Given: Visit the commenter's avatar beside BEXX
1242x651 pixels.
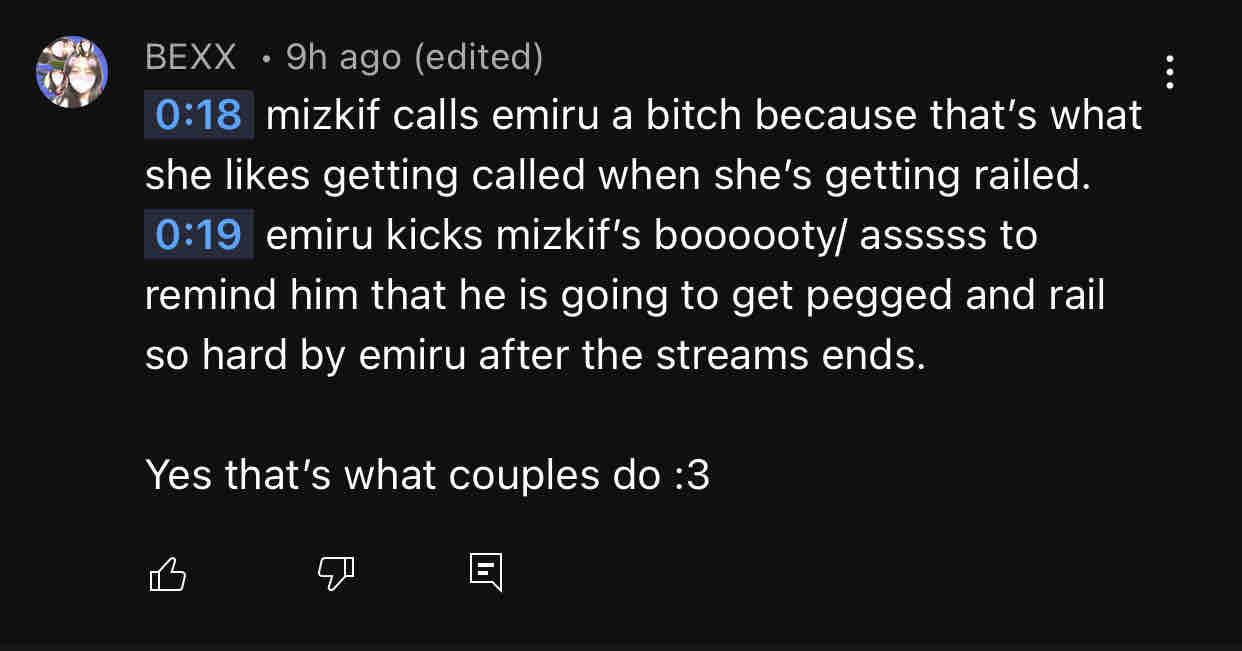Looking at the screenshot, I should tap(73, 72).
